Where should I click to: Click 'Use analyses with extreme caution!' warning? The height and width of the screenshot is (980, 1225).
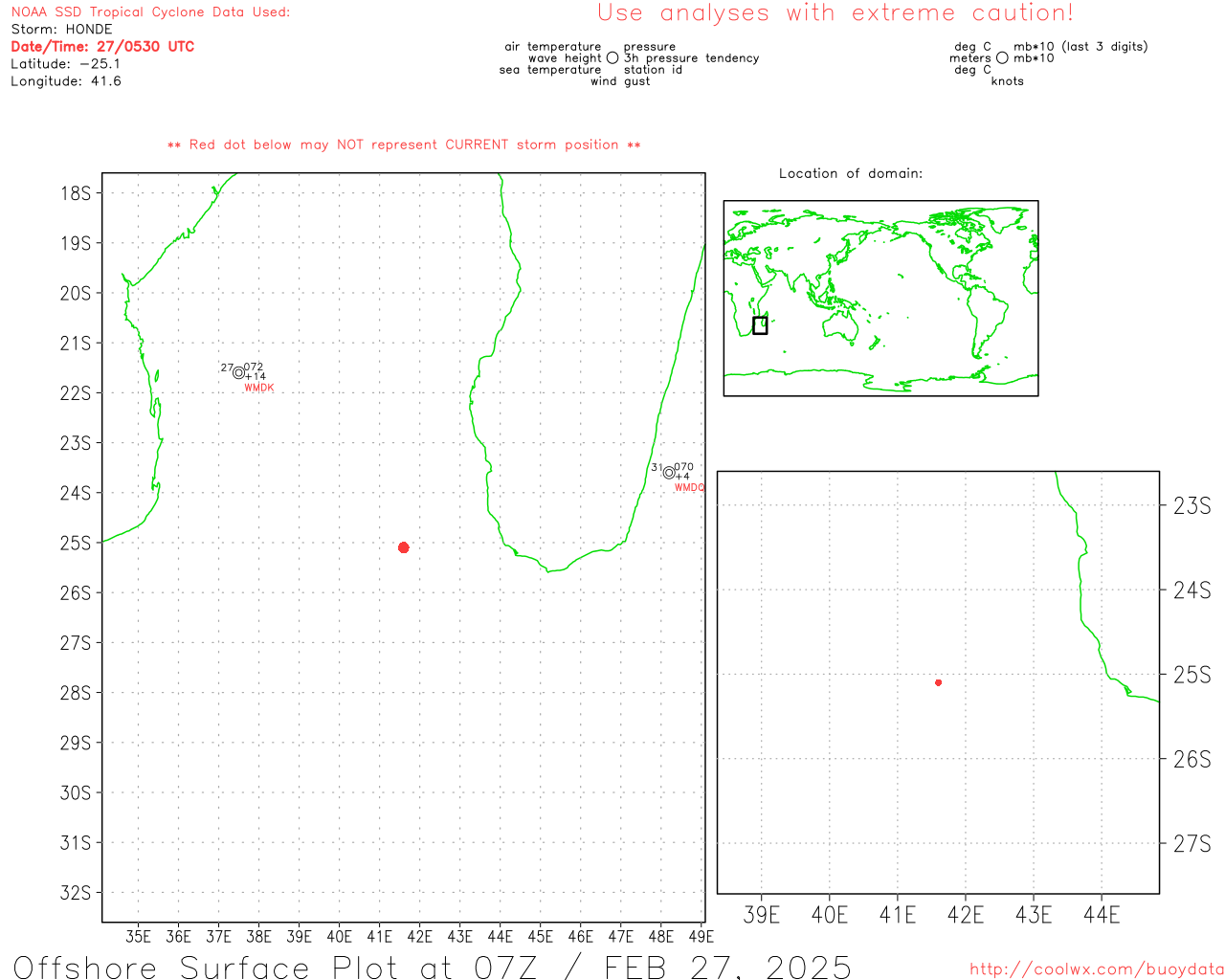(x=835, y=13)
